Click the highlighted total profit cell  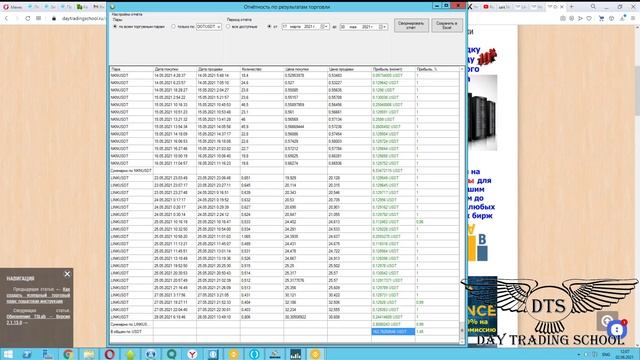coord(393,331)
